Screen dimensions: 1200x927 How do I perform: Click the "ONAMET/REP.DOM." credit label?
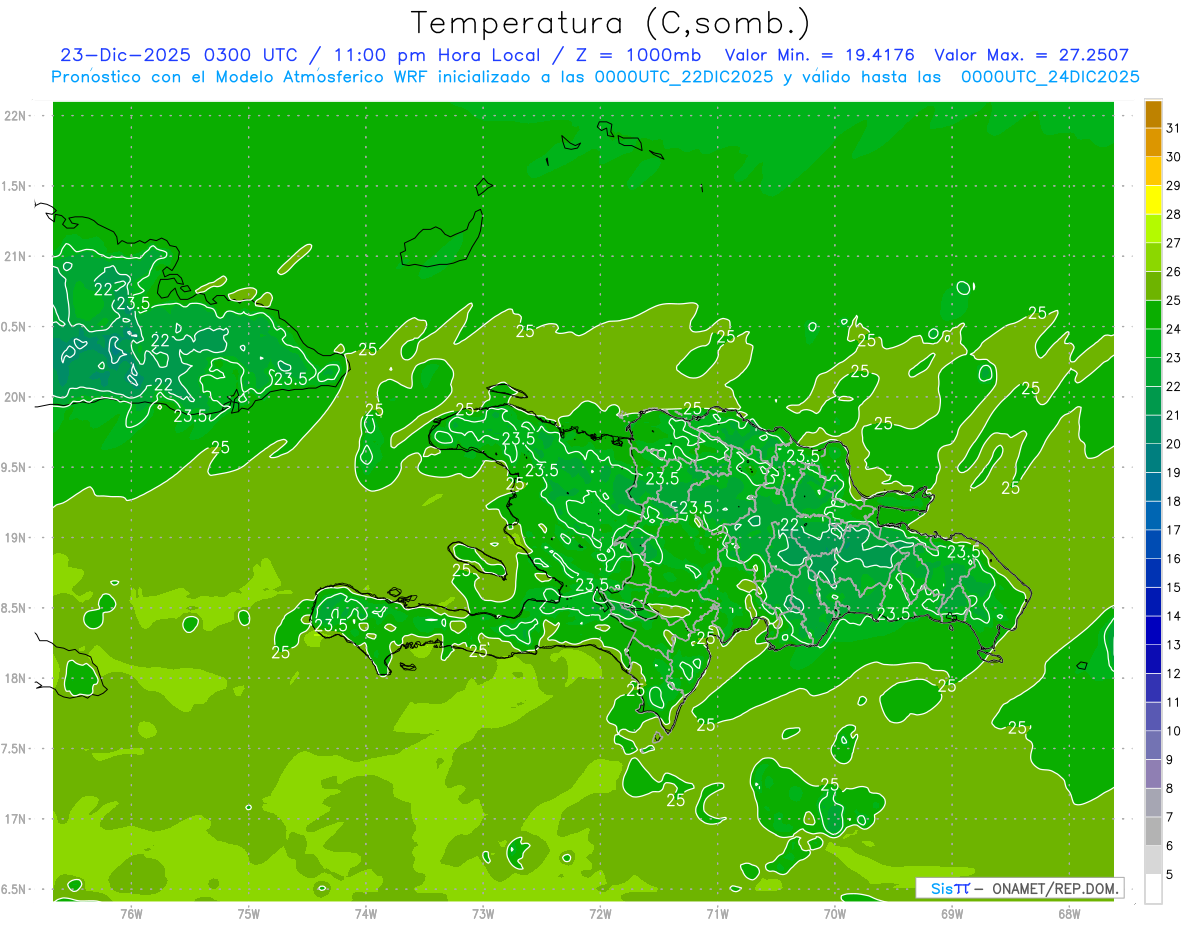pyautogui.click(x=1056, y=888)
